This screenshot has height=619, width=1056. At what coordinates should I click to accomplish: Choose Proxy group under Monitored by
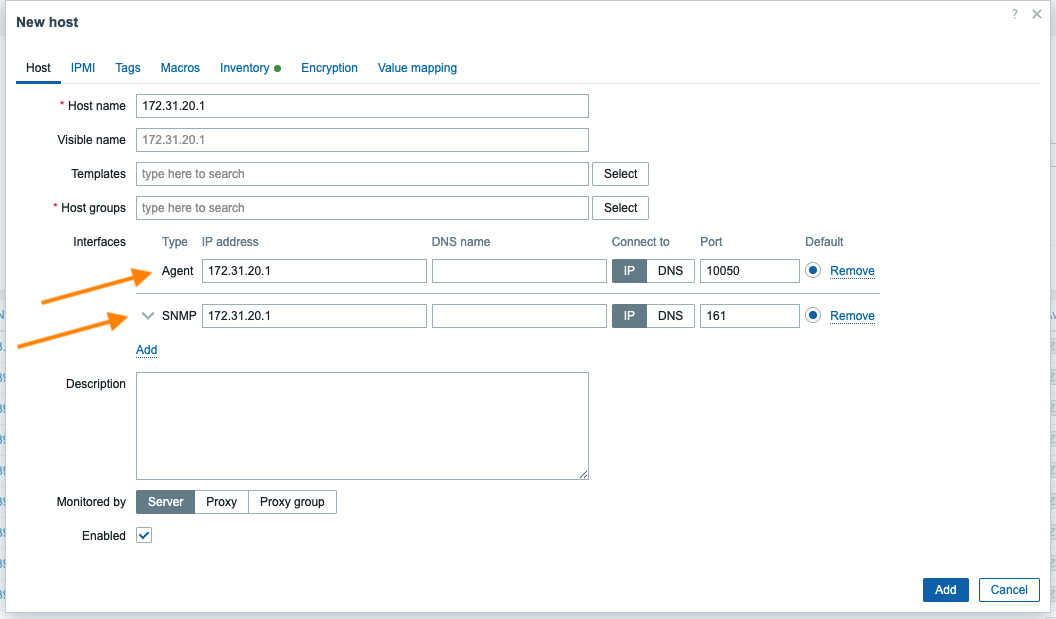(x=292, y=502)
